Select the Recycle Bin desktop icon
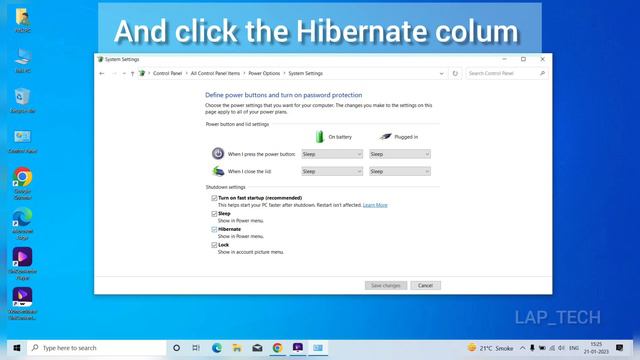This screenshot has width=640, height=360. [x=22, y=100]
